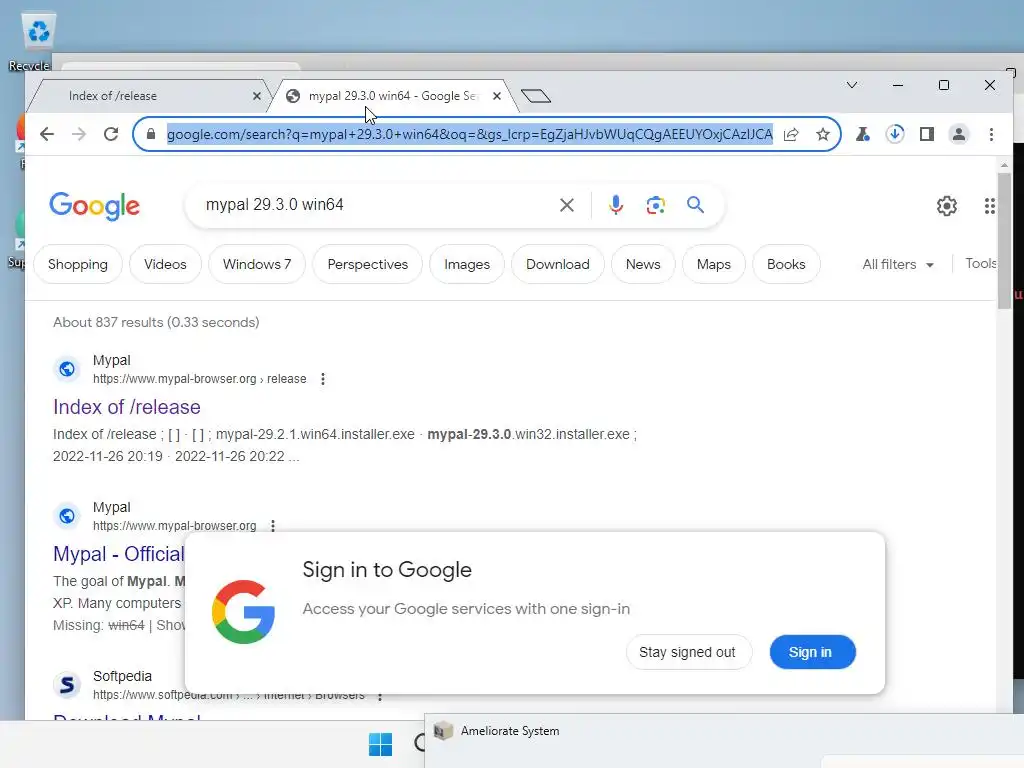This screenshot has height=768, width=1024.
Task: Open the Windows Start button
Action: click(x=380, y=744)
